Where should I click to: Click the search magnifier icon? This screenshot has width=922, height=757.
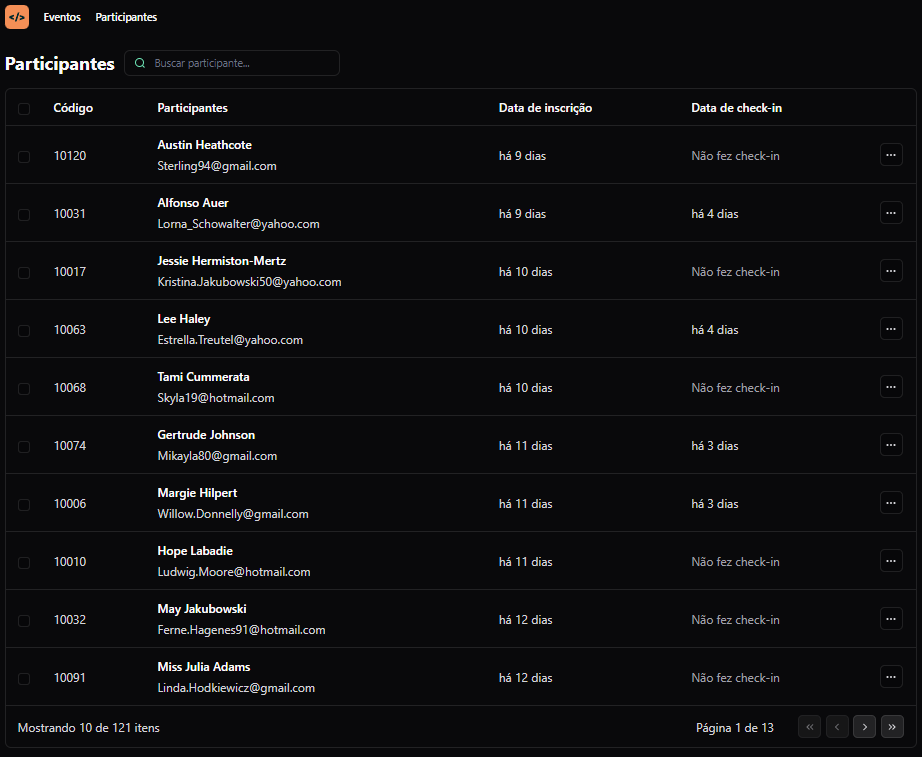click(140, 63)
